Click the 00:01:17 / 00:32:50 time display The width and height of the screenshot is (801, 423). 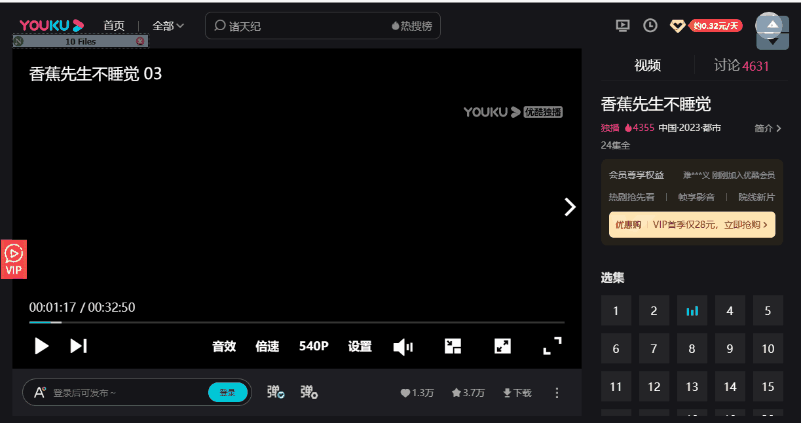point(82,307)
